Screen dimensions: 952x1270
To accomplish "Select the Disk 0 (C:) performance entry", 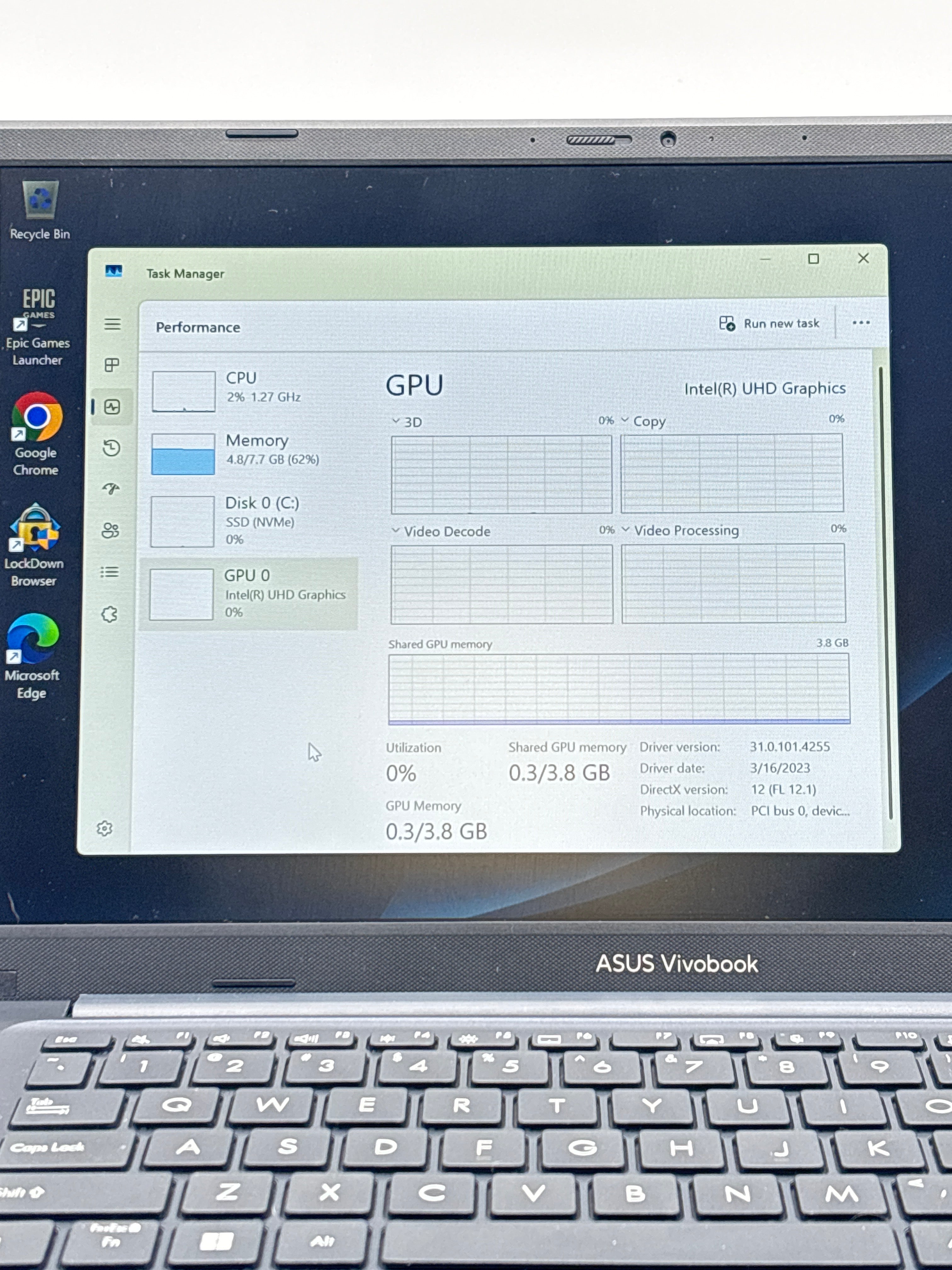I will 250,521.
